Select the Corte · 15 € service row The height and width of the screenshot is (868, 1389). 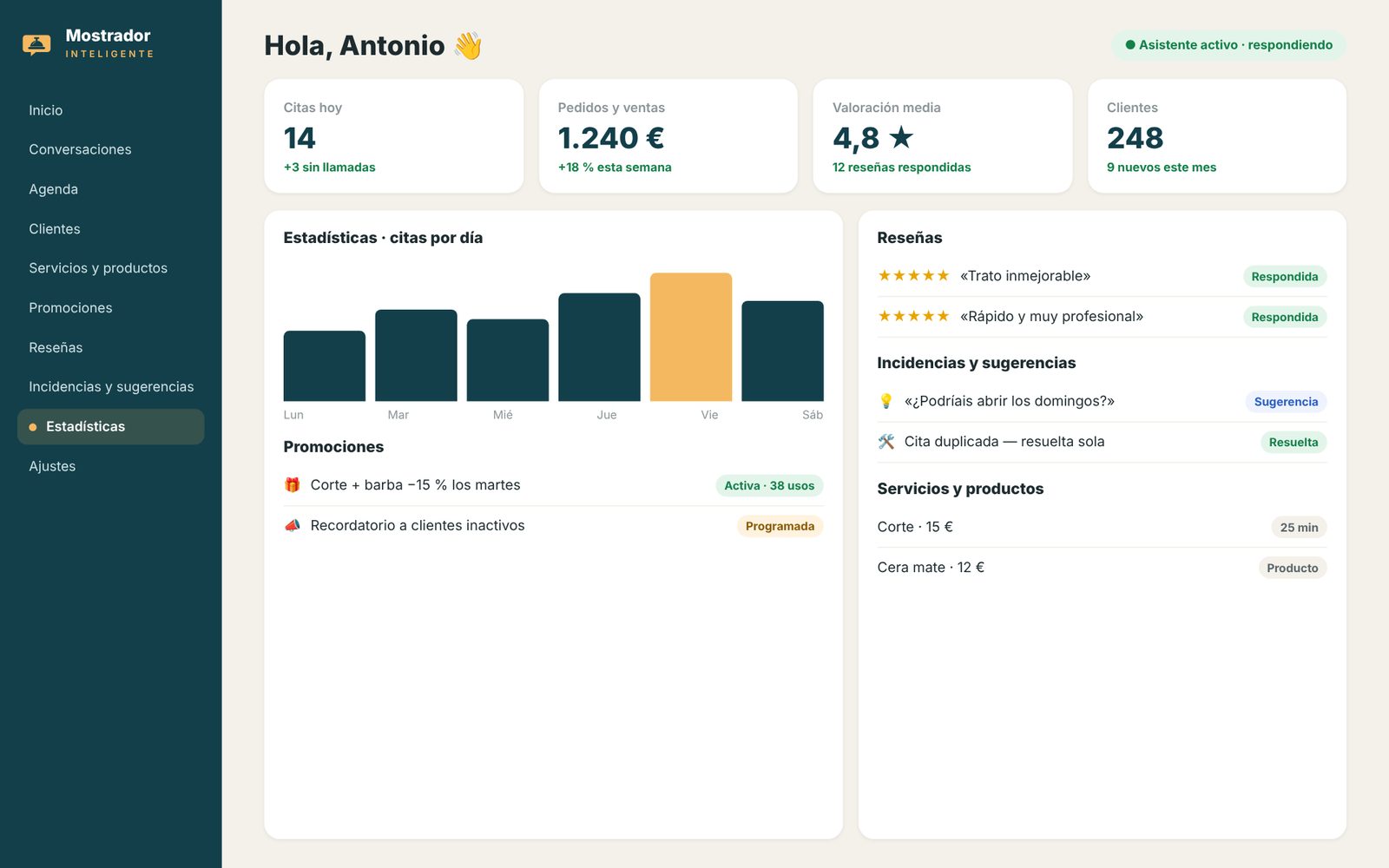(x=1102, y=527)
